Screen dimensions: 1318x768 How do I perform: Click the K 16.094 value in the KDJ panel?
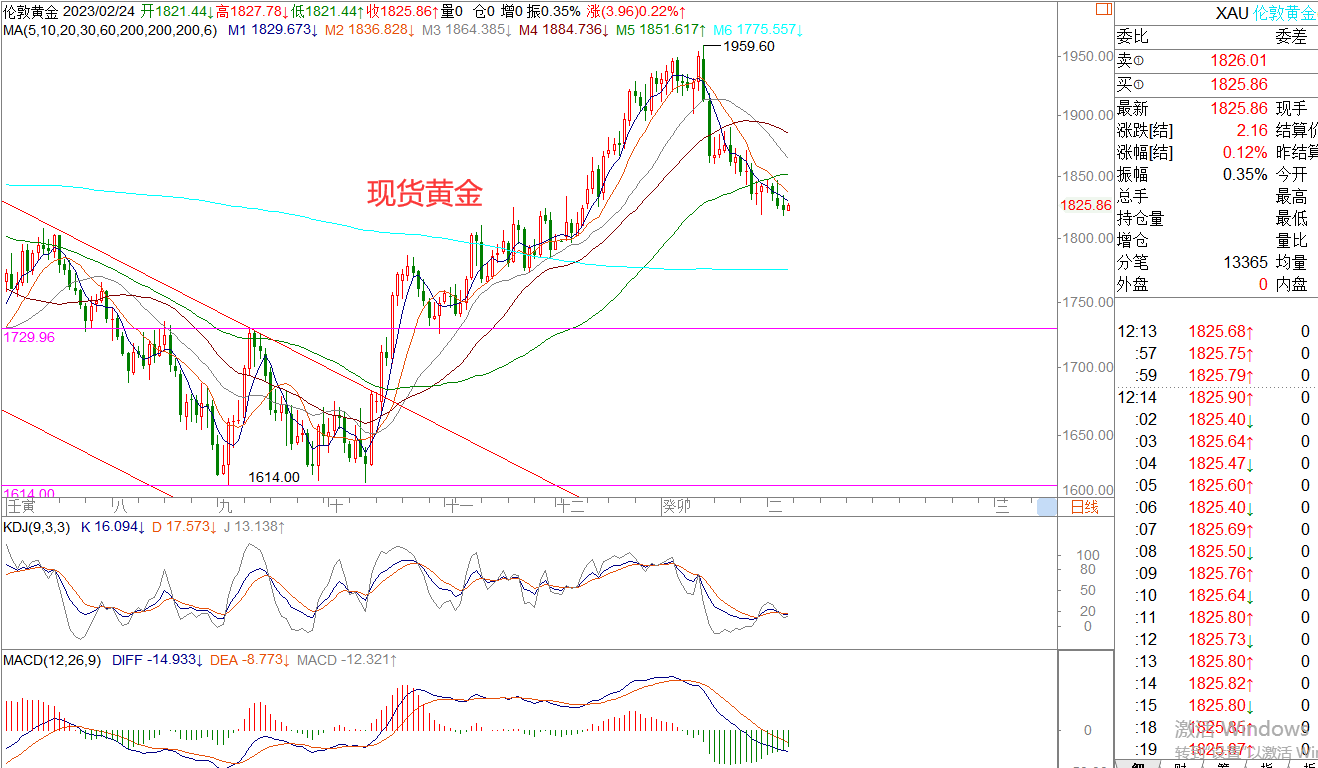113,526
